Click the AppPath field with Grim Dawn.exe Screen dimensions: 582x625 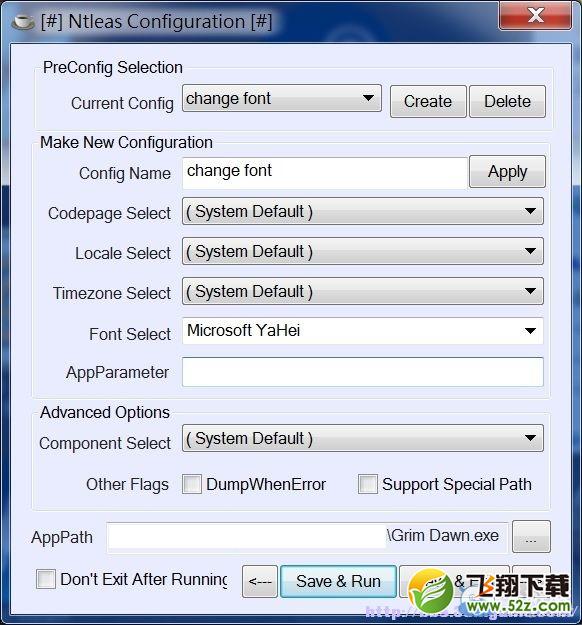click(x=307, y=537)
